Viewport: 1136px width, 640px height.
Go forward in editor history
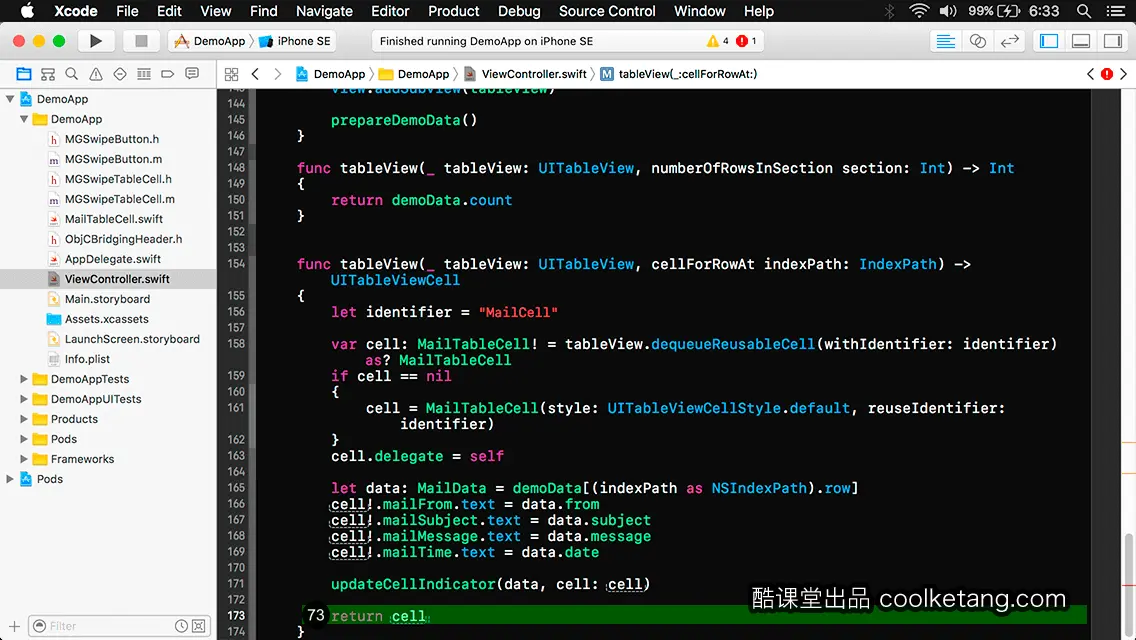pyautogui.click(x=277, y=74)
